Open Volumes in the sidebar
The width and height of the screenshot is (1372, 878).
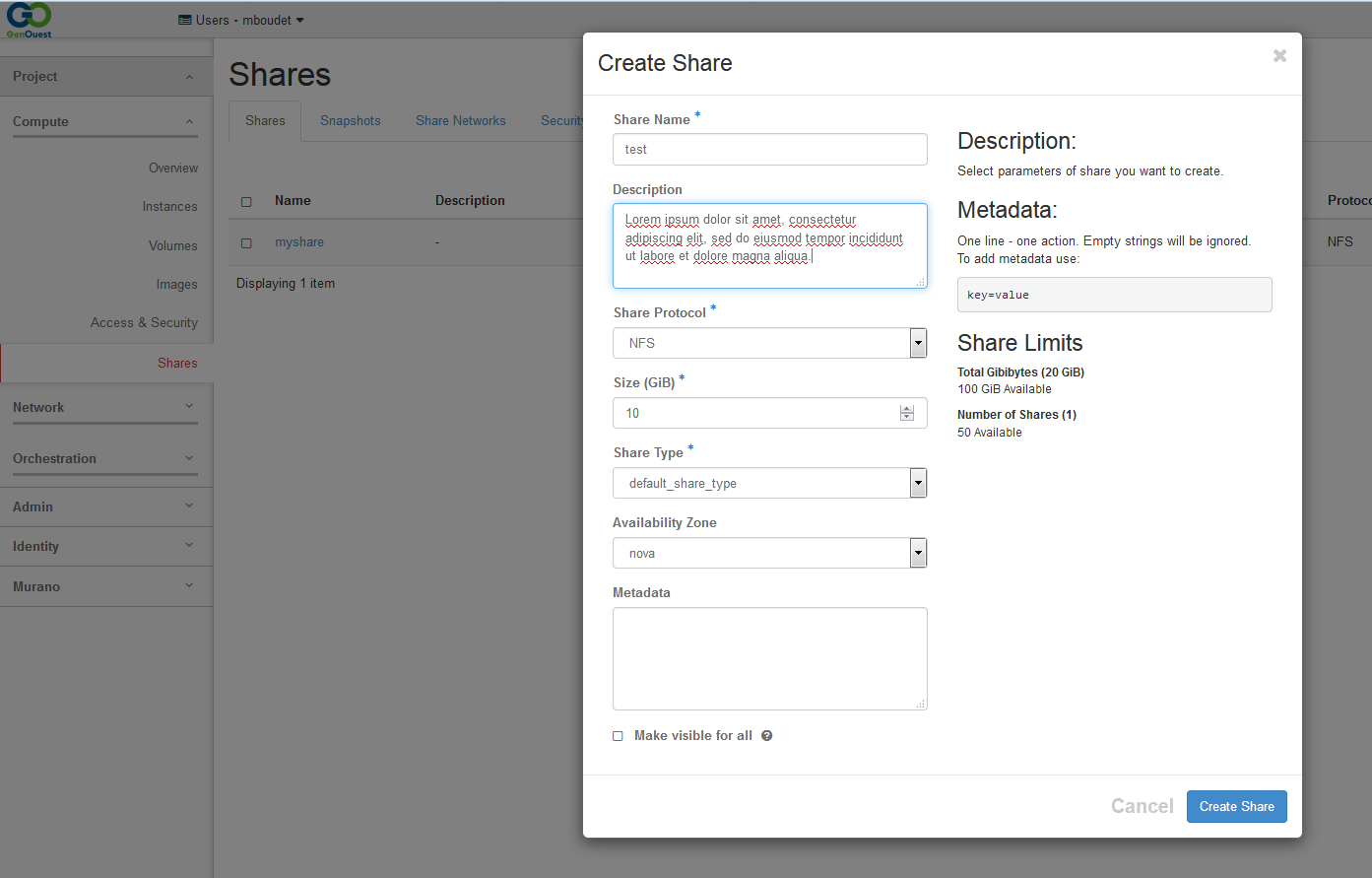point(173,245)
